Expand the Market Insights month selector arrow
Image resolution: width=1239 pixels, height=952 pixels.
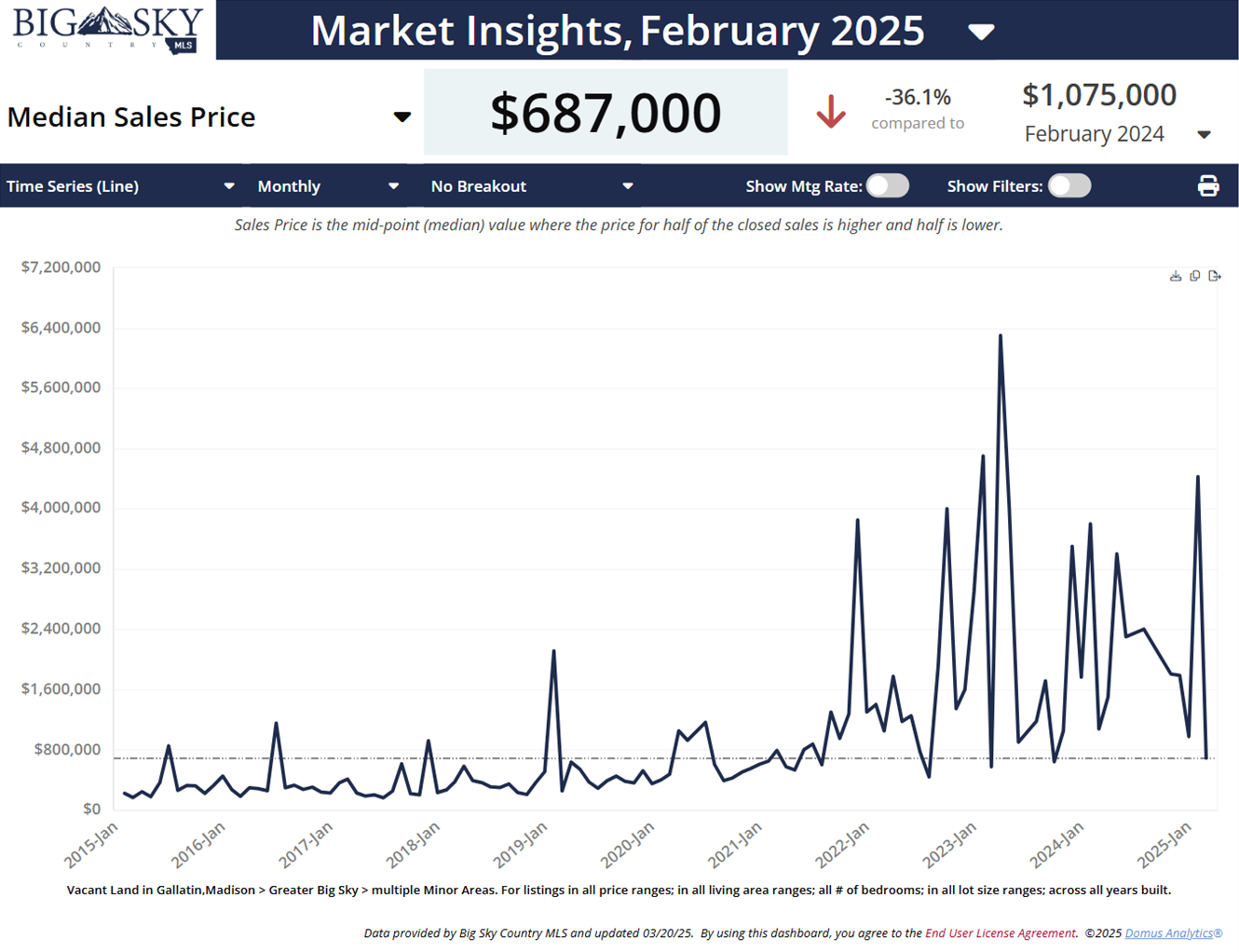[x=981, y=33]
